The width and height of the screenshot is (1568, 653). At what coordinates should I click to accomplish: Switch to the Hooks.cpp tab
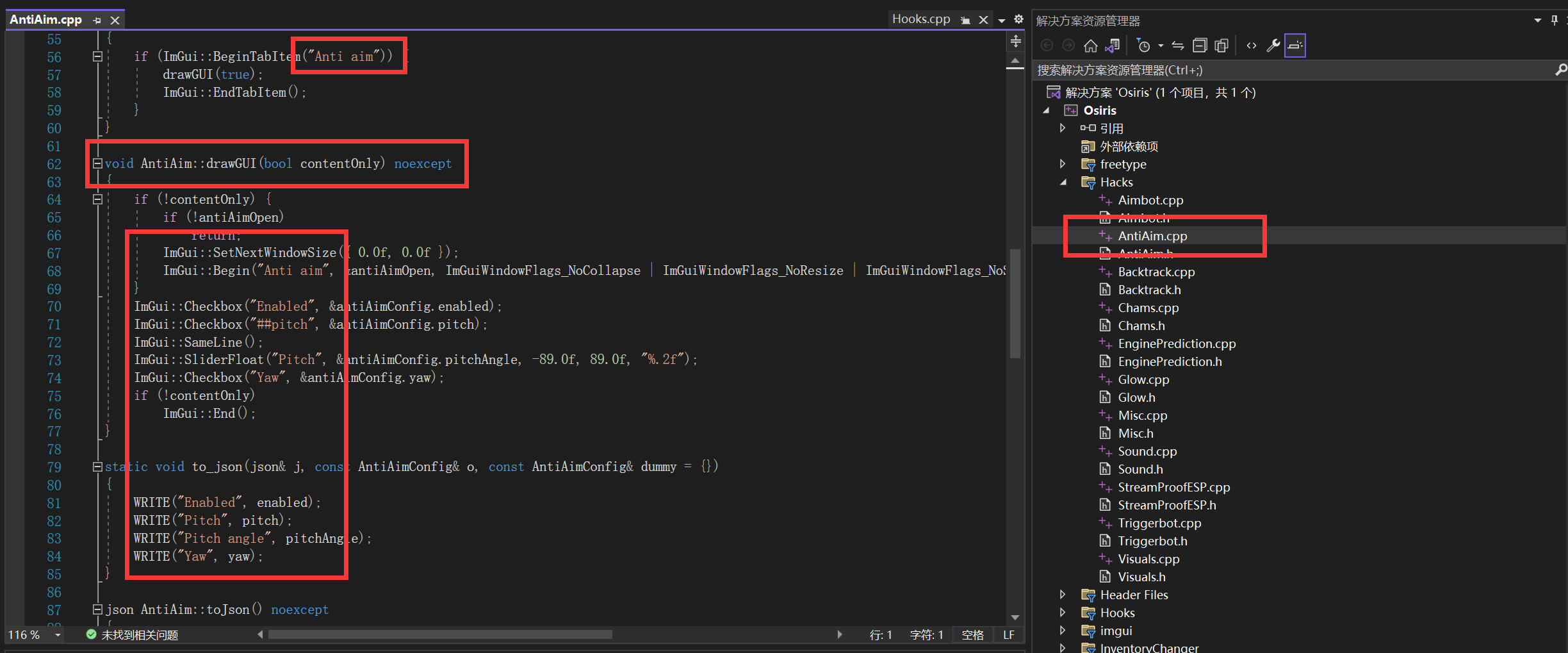tap(920, 19)
